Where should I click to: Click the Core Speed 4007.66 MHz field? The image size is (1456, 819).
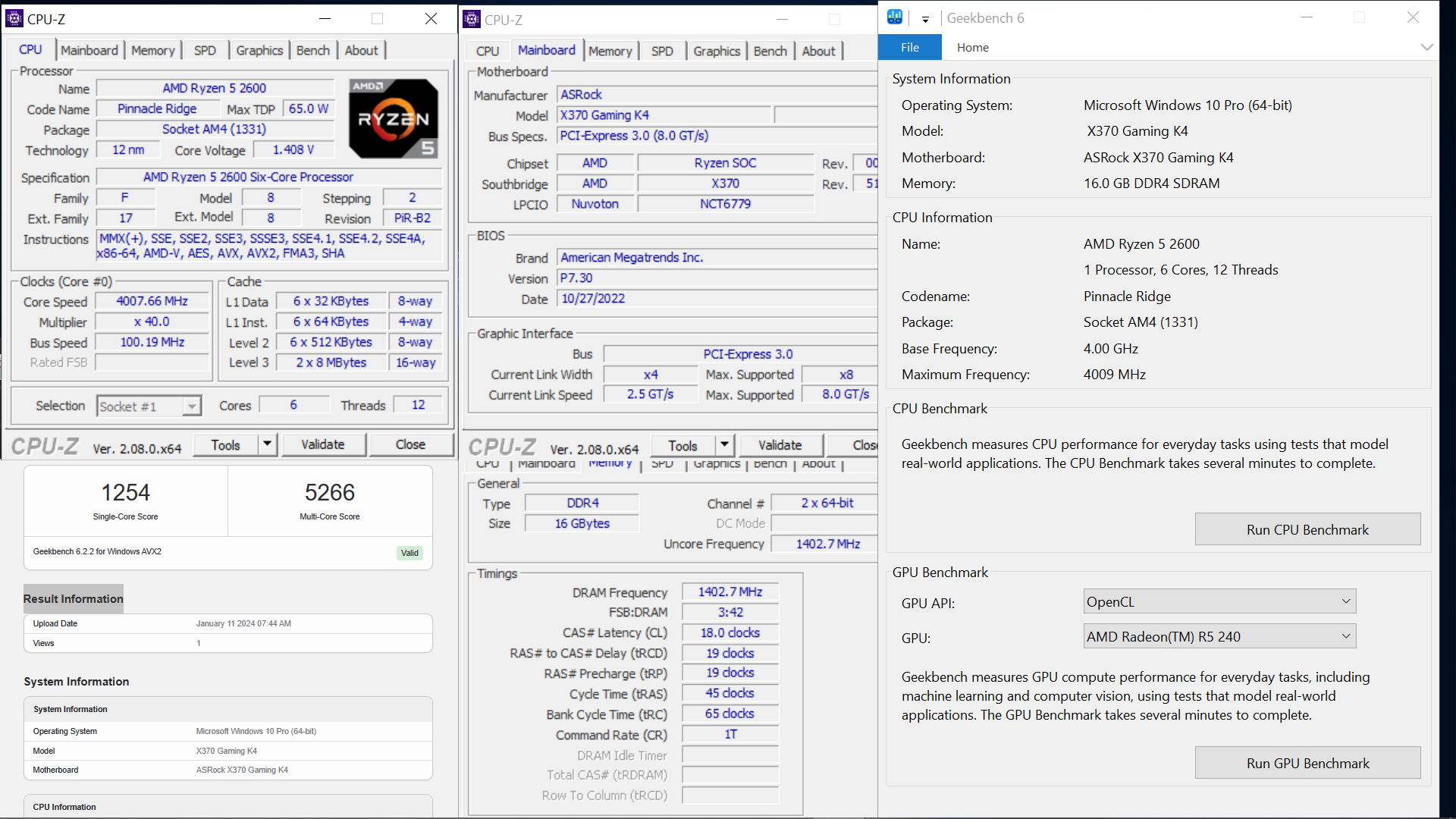pos(152,301)
